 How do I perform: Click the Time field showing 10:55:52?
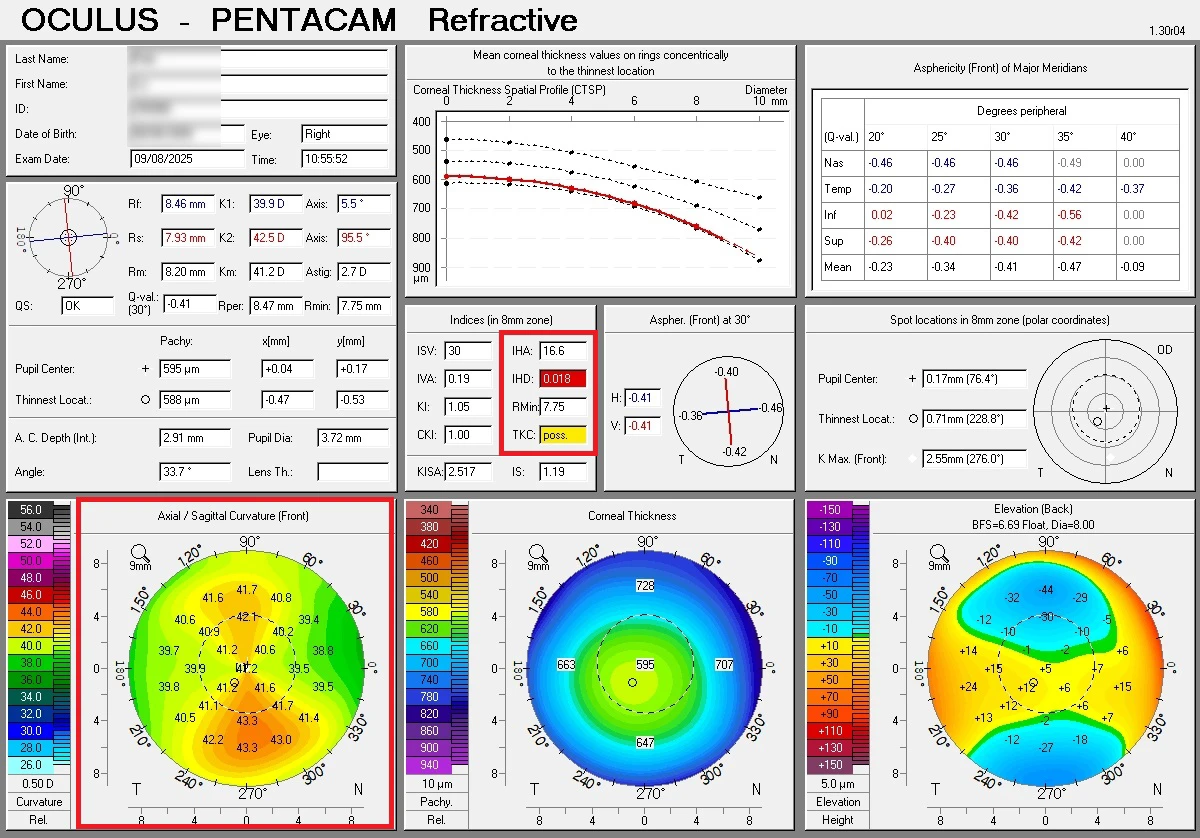[x=344, y=159]
